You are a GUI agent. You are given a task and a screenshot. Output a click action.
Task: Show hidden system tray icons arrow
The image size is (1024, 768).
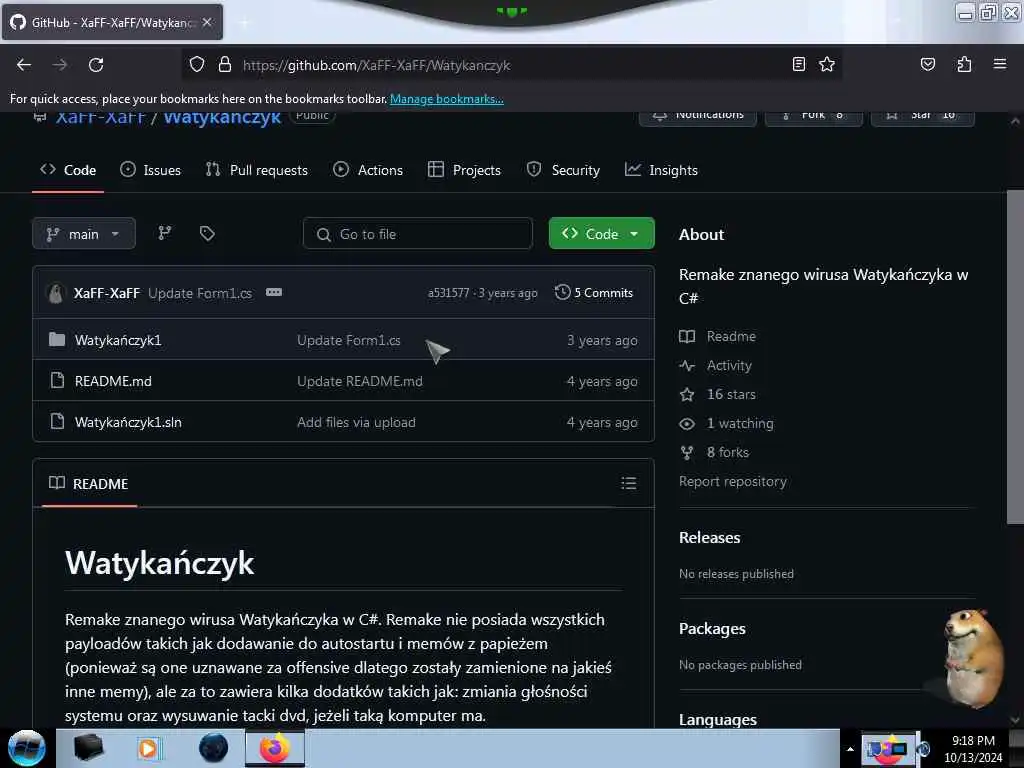[x=850, y=749]
